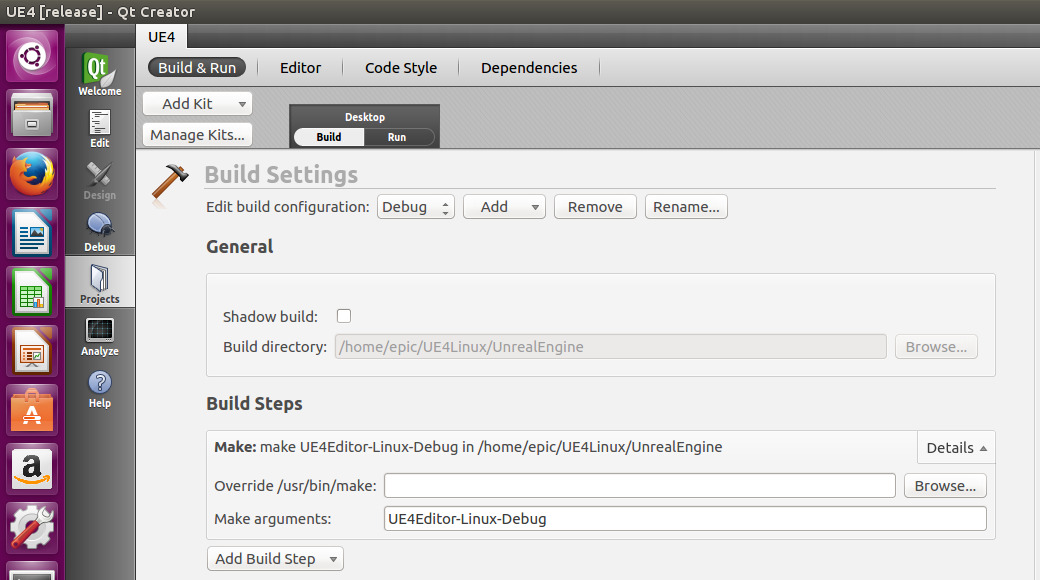Switch Desktop kit to Run settings
Image resolution: width=1040 pixels, height=580 pixels.
(397, 137)
